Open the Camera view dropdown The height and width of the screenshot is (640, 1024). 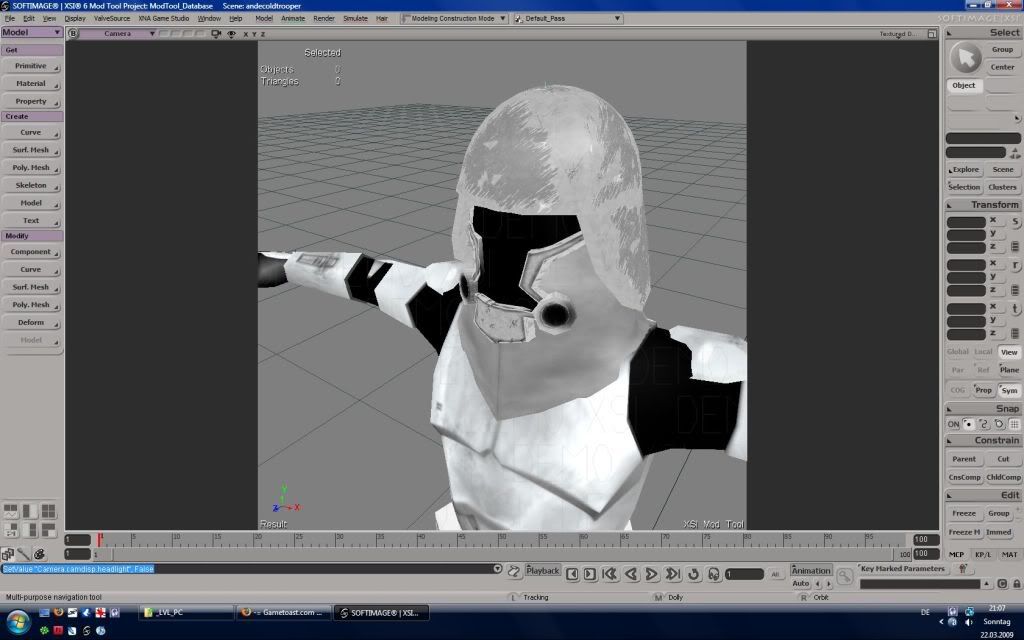[x=119, y=33]
